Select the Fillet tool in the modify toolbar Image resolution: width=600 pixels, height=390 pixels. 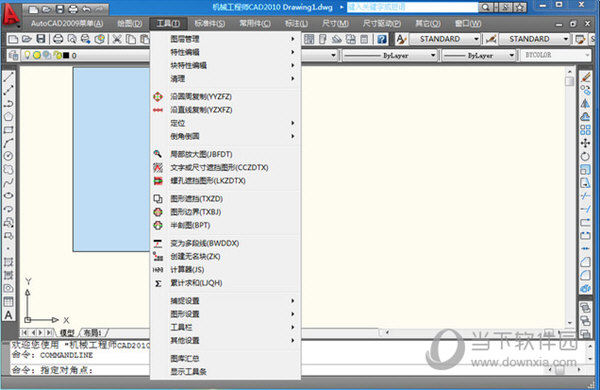(585, 275)
